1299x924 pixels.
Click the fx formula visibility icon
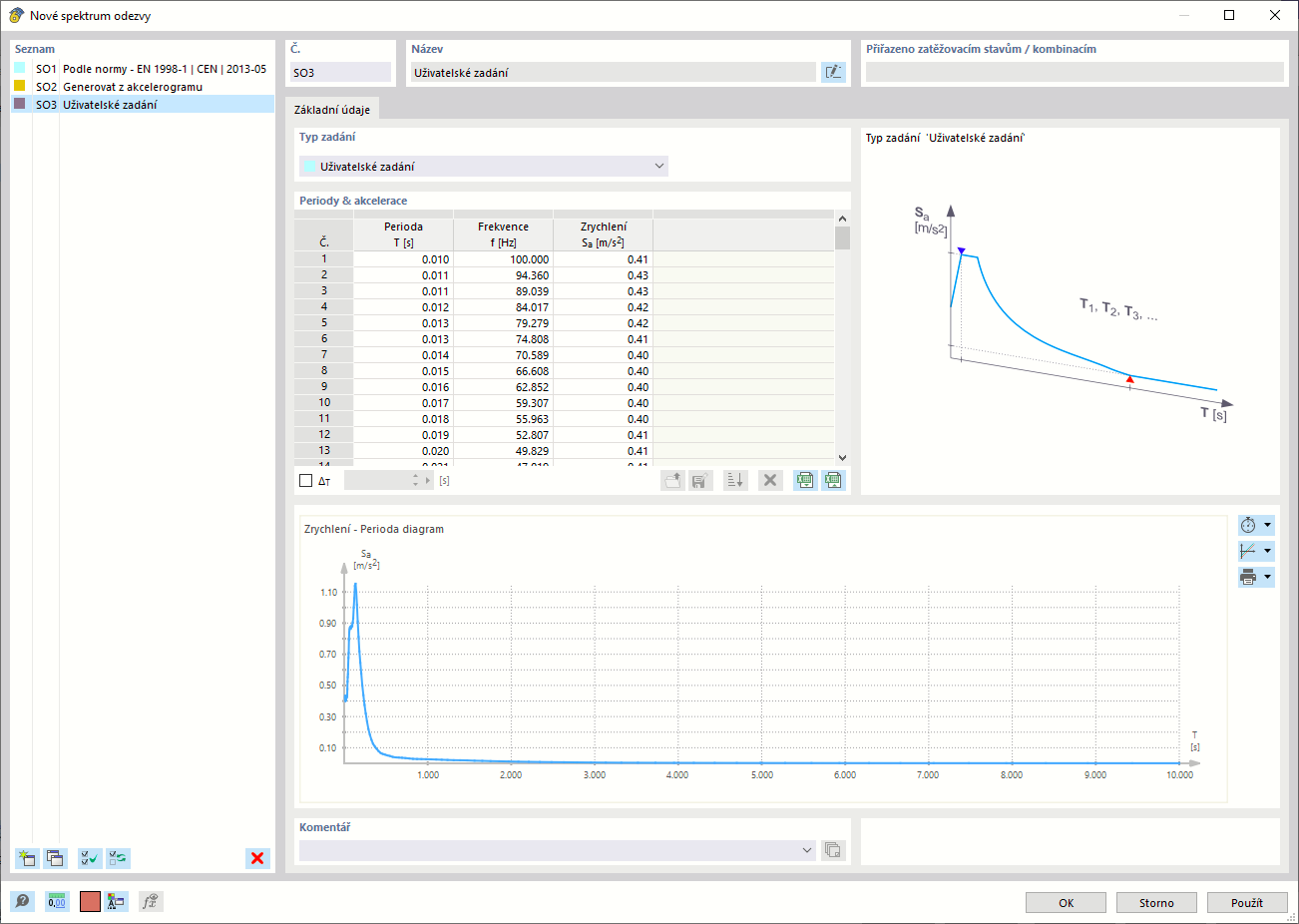pos(151,902)
